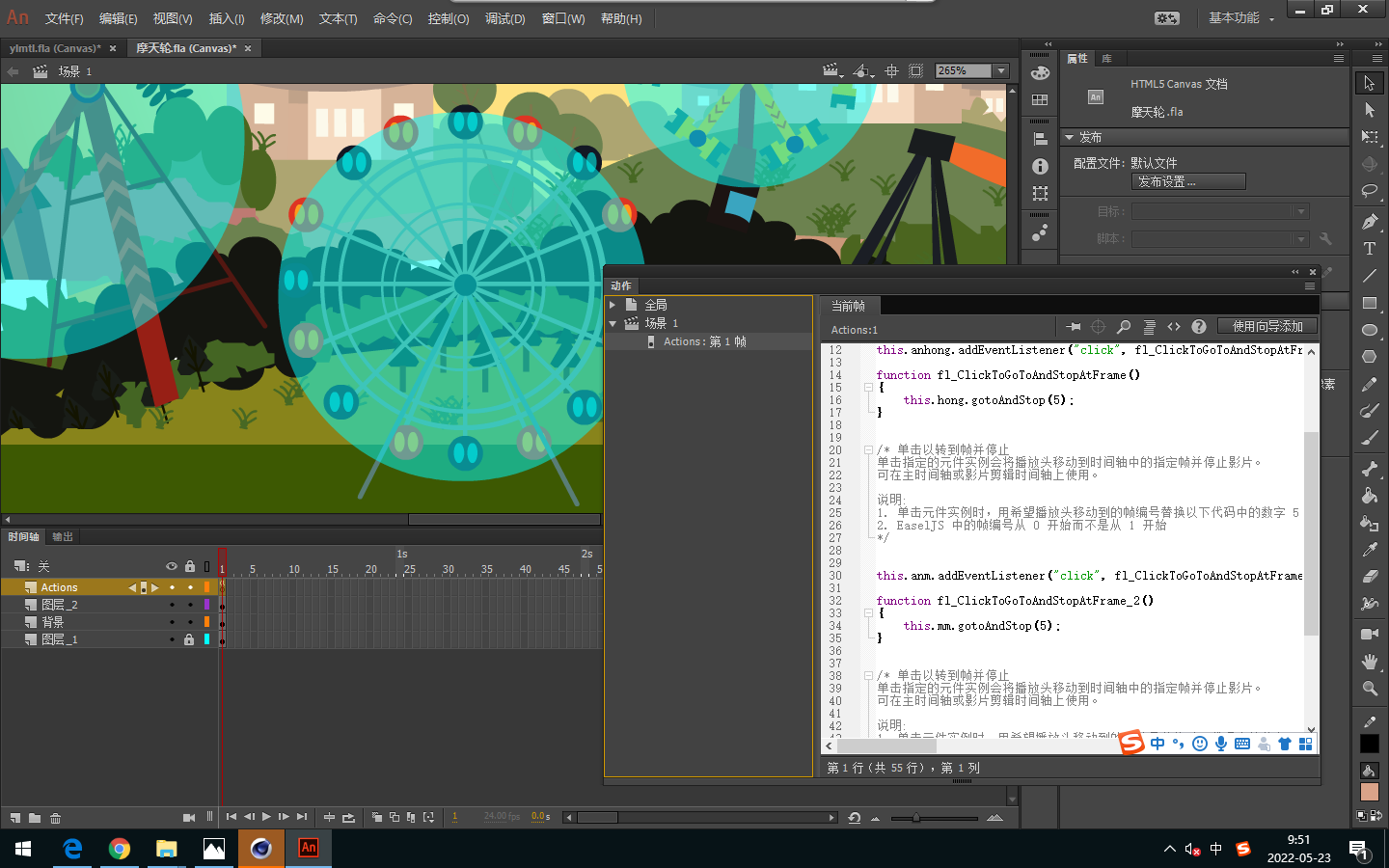Collapse the 发布 section in Properties

click(x=1069, y=138)
